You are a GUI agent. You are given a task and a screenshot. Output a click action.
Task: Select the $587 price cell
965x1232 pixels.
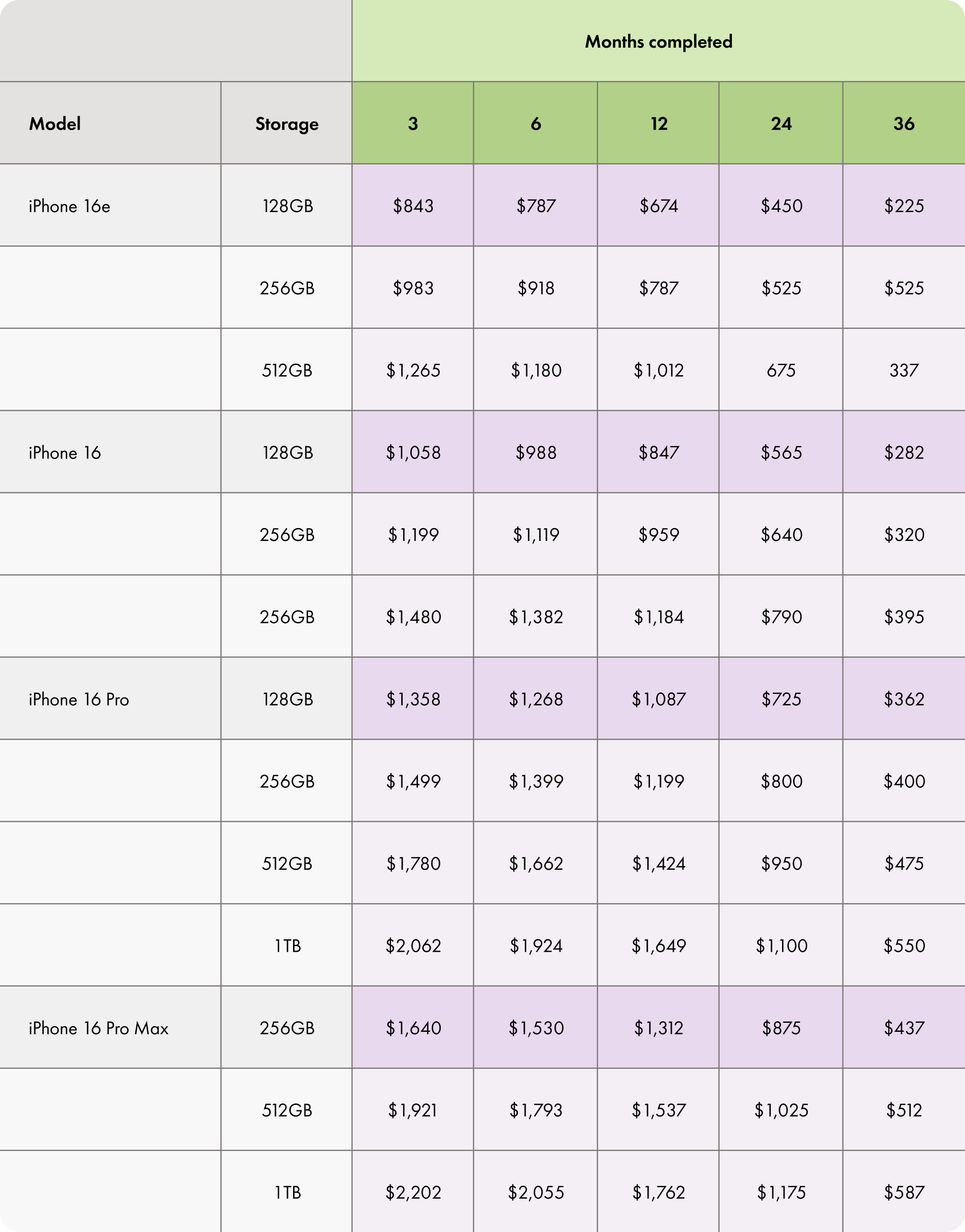(x=904, y=1192)
